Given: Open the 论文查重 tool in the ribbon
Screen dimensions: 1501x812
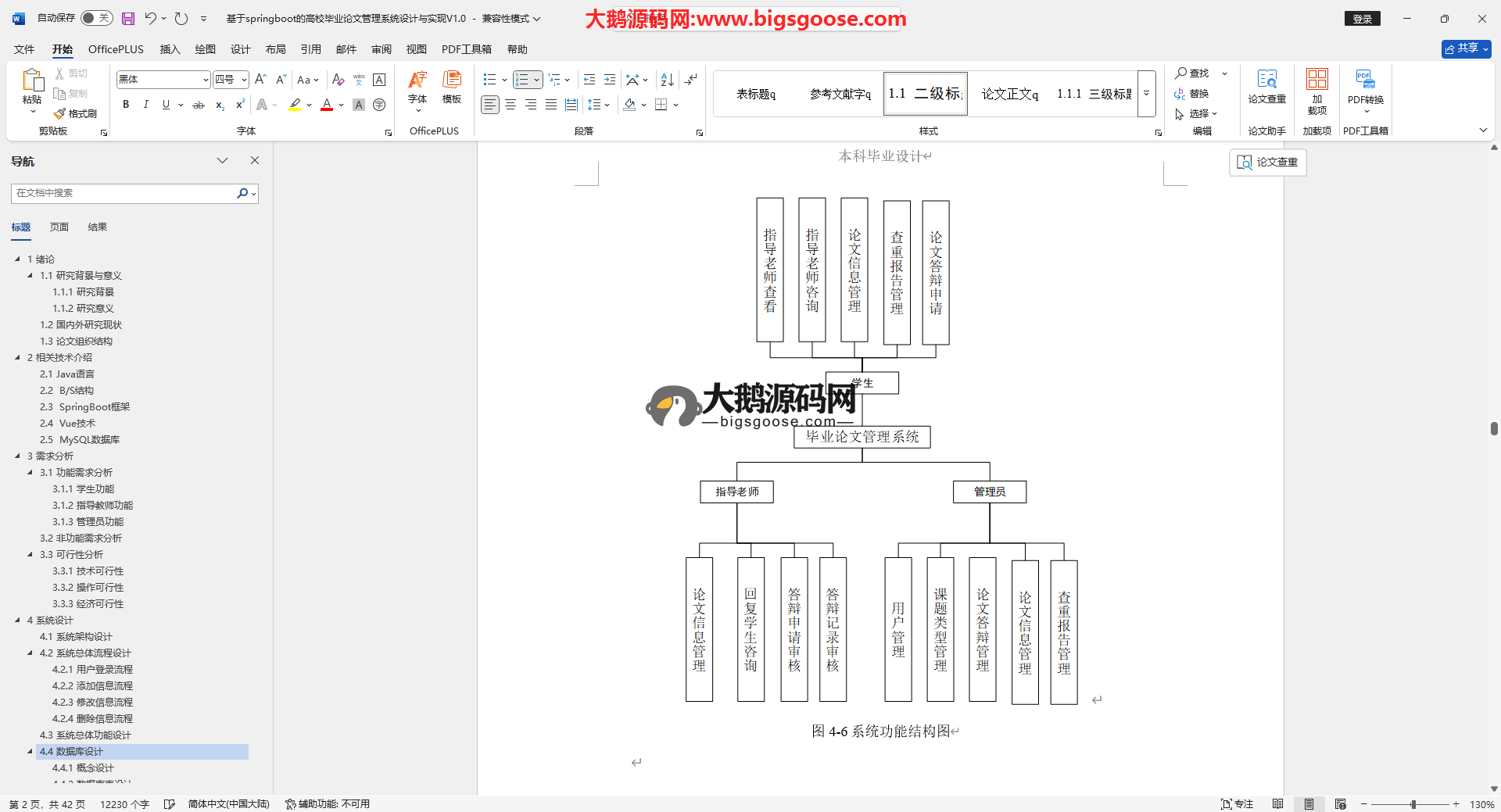Looking at the screenshot, I should pos(1266,86).
